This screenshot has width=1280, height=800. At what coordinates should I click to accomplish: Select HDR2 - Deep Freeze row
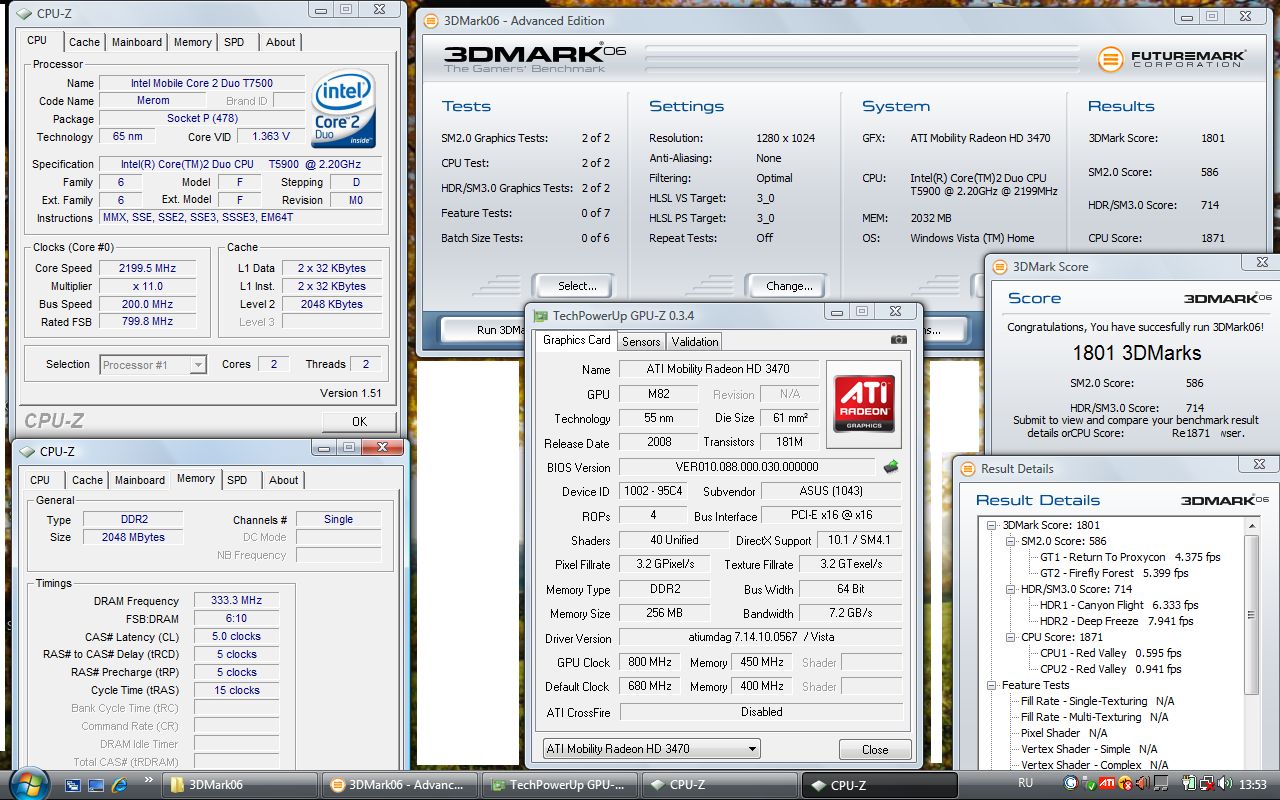click(x=1116, y=621)
